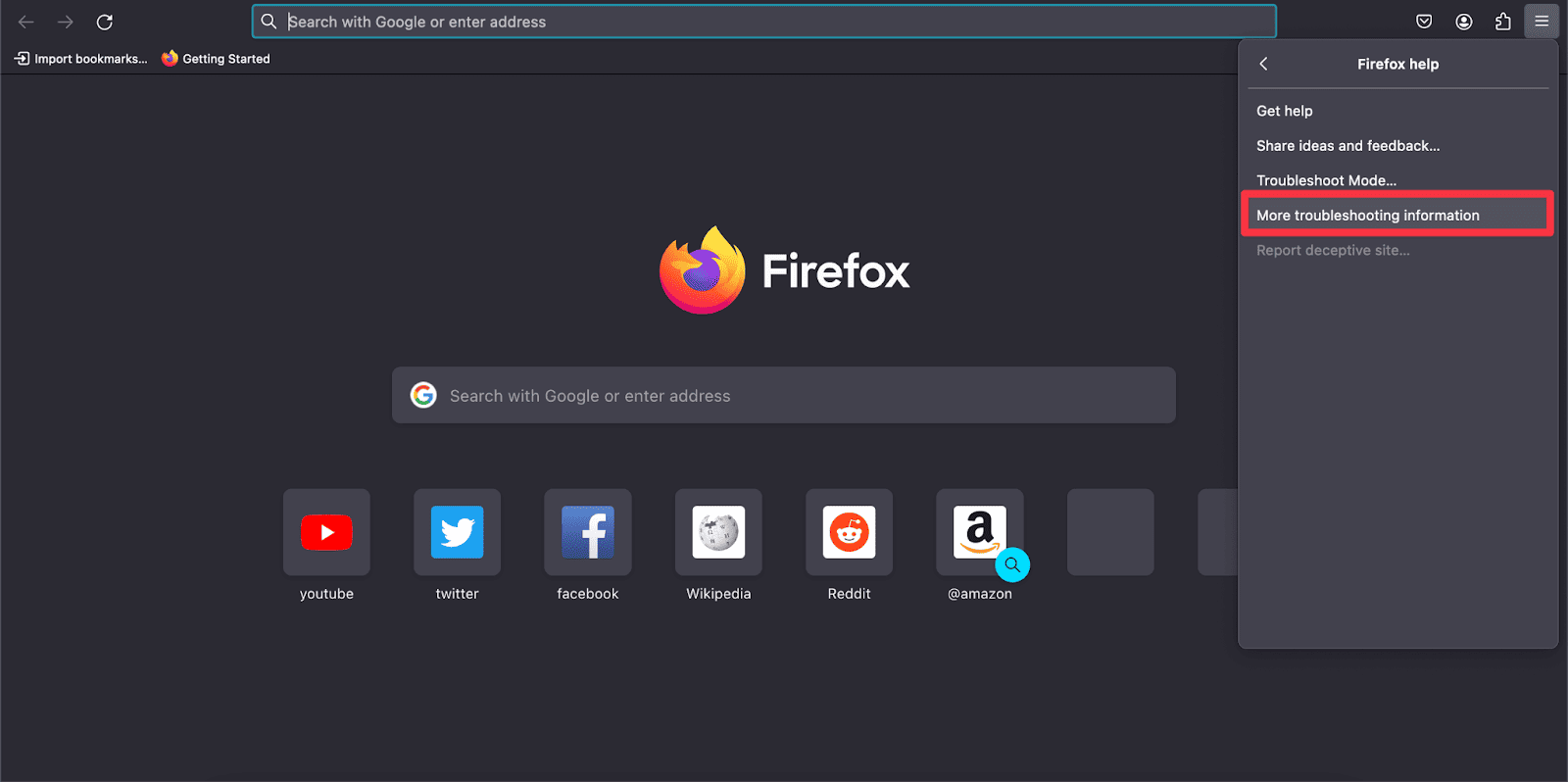Image resolution: width=1568 pixels, height=782 pixels.
Task: Open the facebook shortcut tile
Action: pyautogui.click(x=588, y=532)
